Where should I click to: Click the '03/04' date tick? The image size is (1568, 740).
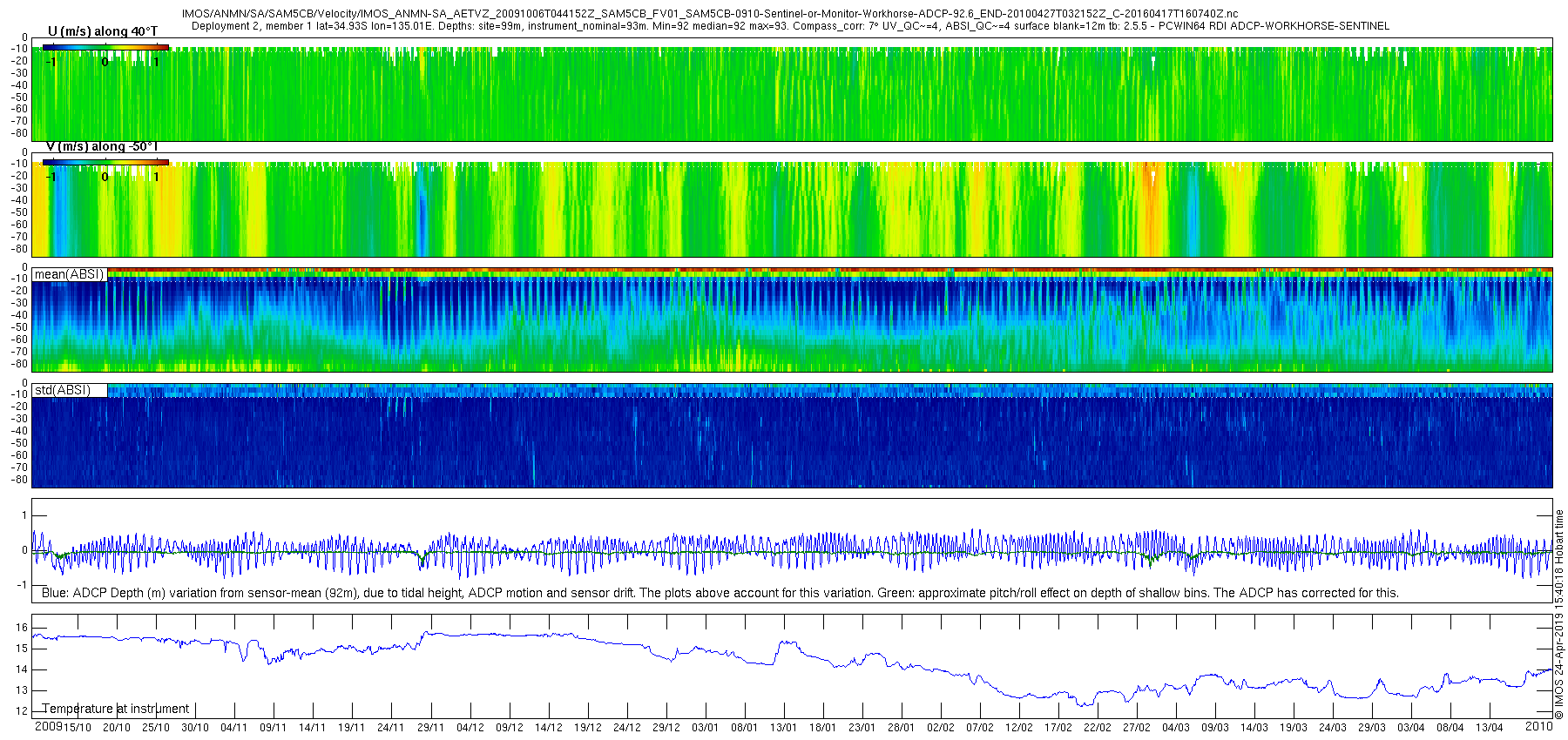coord(1411,727)
